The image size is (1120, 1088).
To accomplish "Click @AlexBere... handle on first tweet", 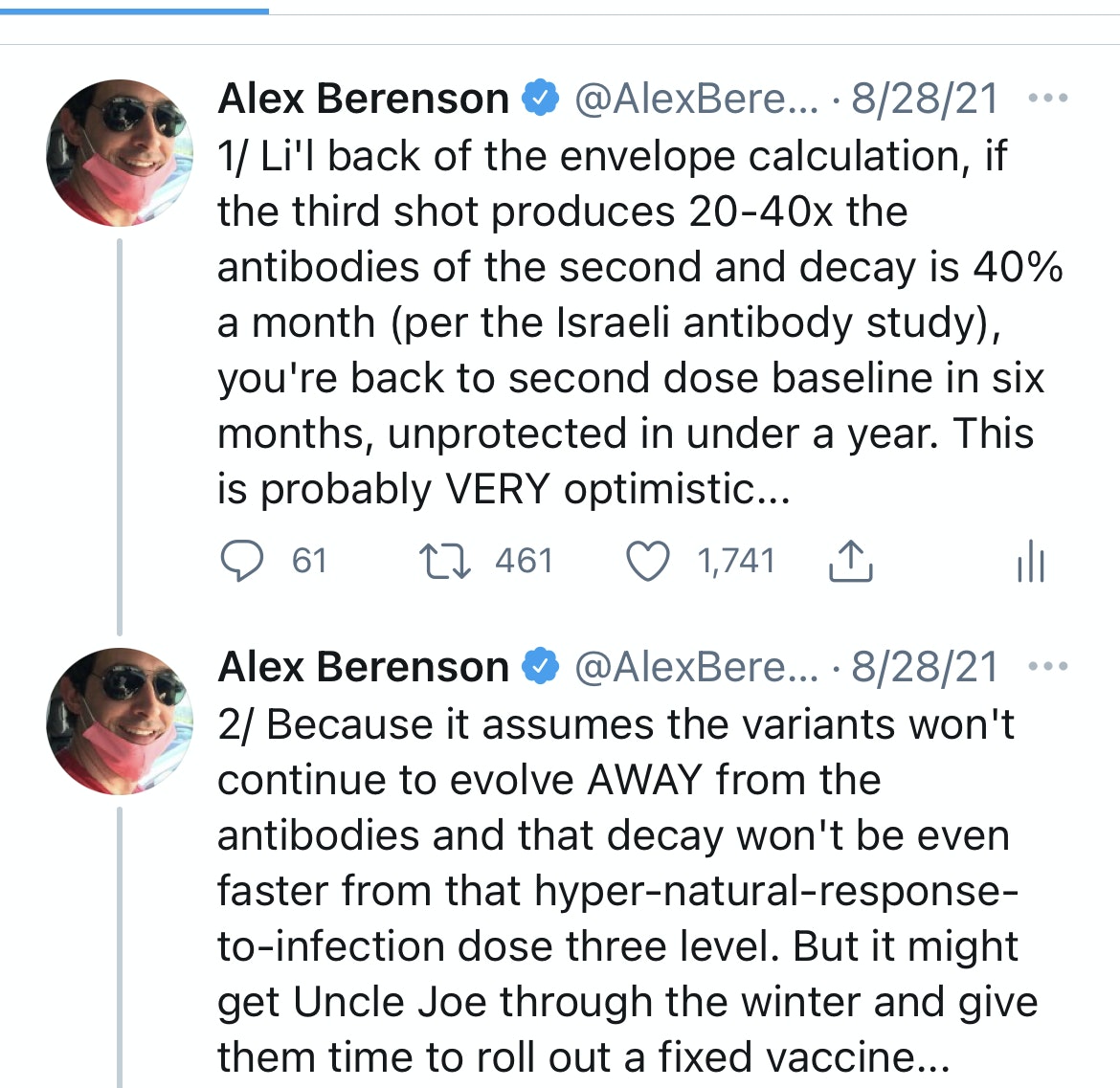I will point(696,99).
